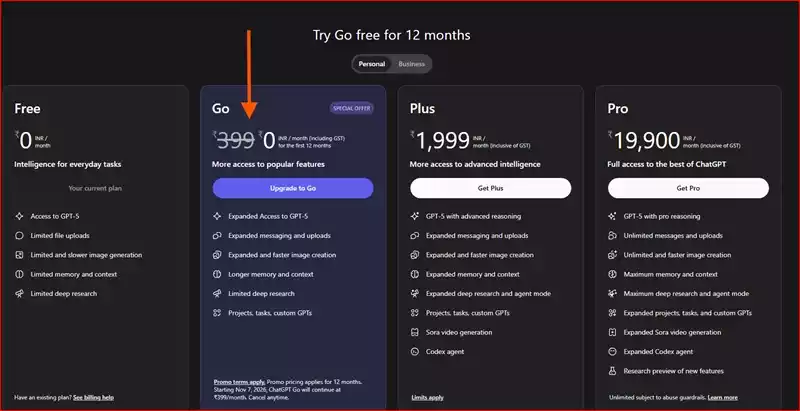Click the Limited deep research icon in Free
Screen dimensions: 800x411
coord(20,294)
